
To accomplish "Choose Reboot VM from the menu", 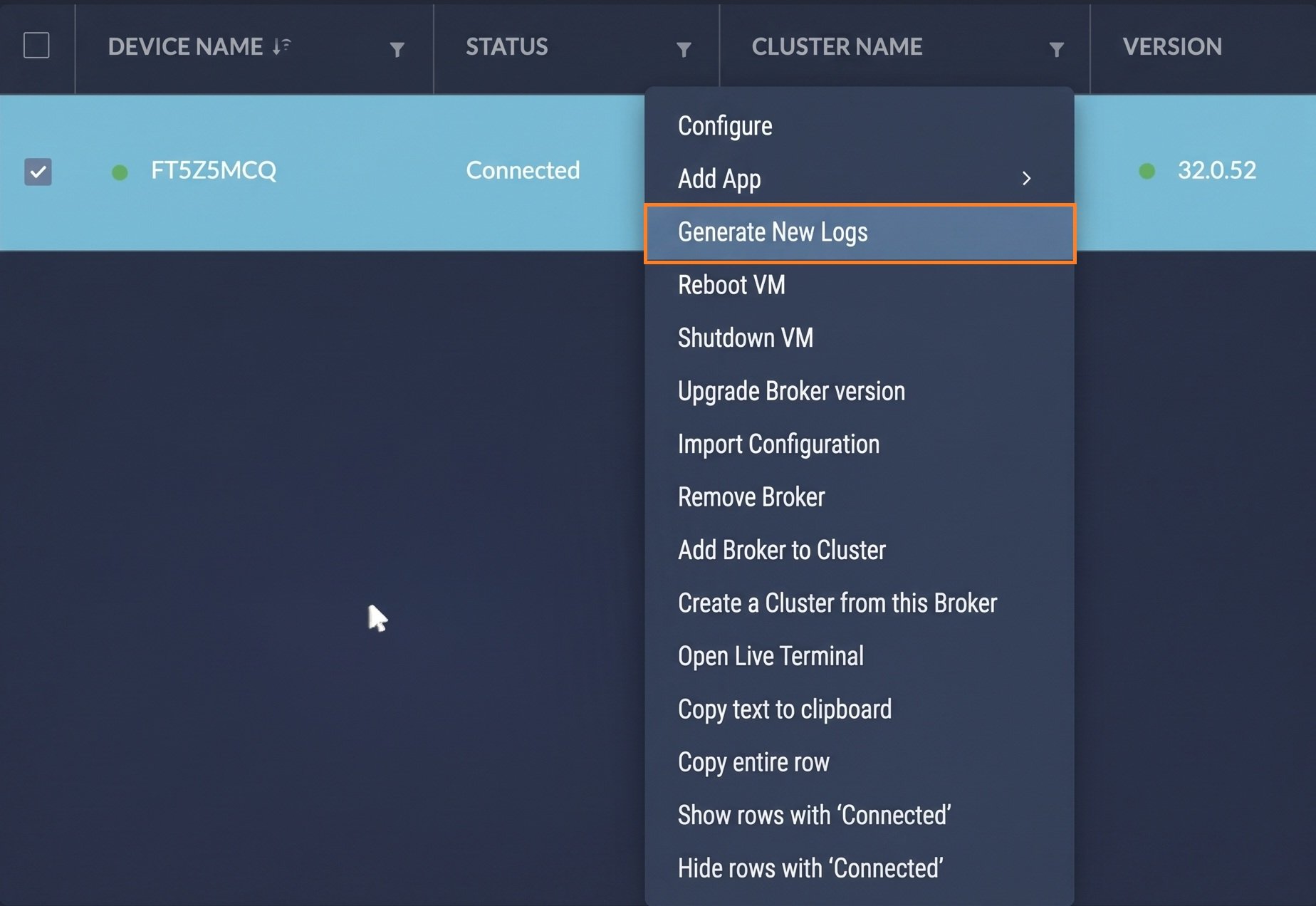I will coord(860,285).
